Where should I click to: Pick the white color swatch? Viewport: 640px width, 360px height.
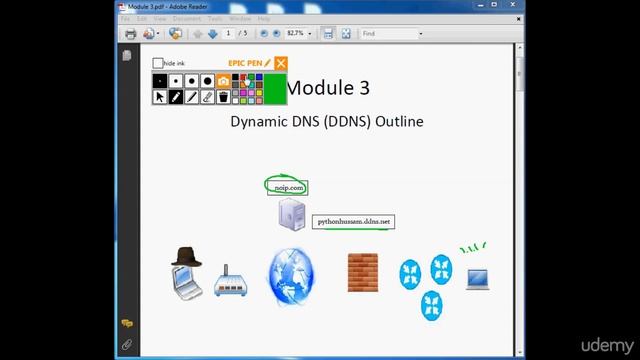click(x=236, y=101)
